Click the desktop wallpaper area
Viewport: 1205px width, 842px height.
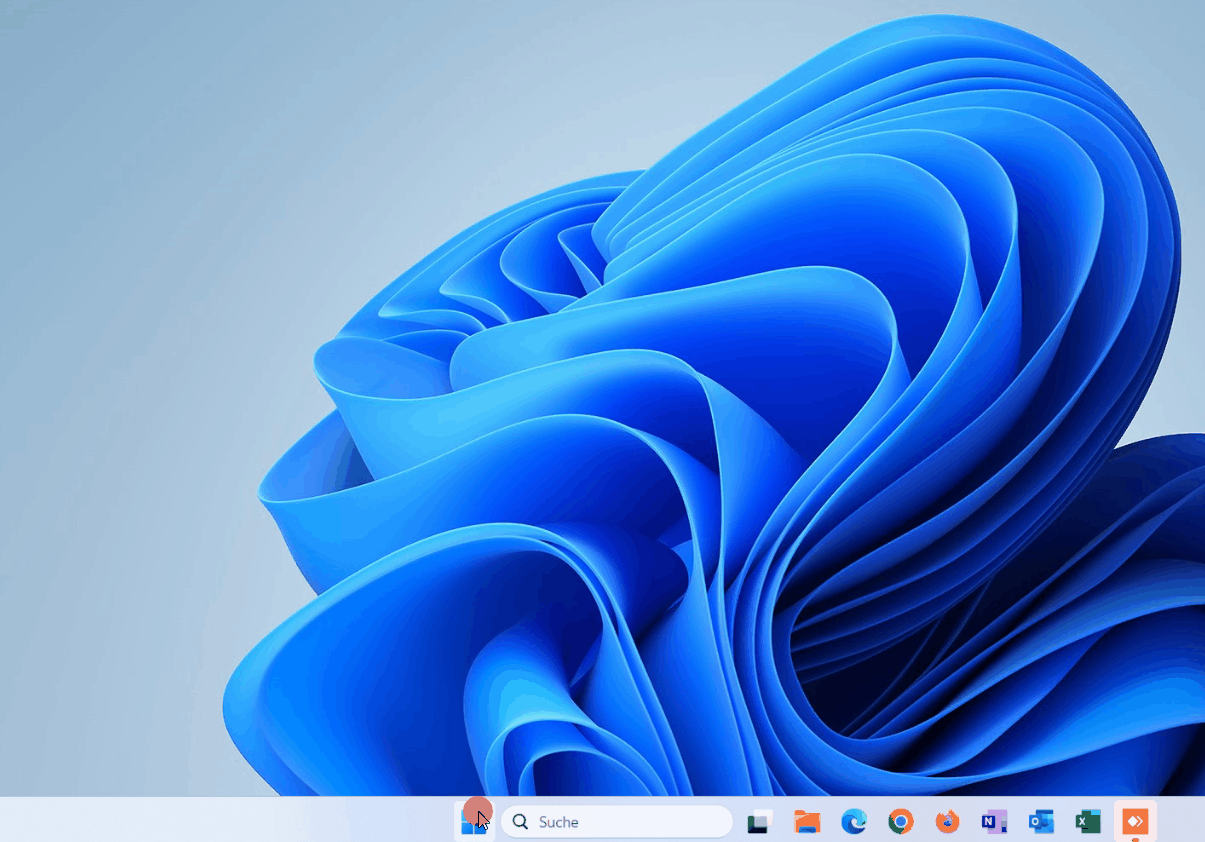click(600, 400)
